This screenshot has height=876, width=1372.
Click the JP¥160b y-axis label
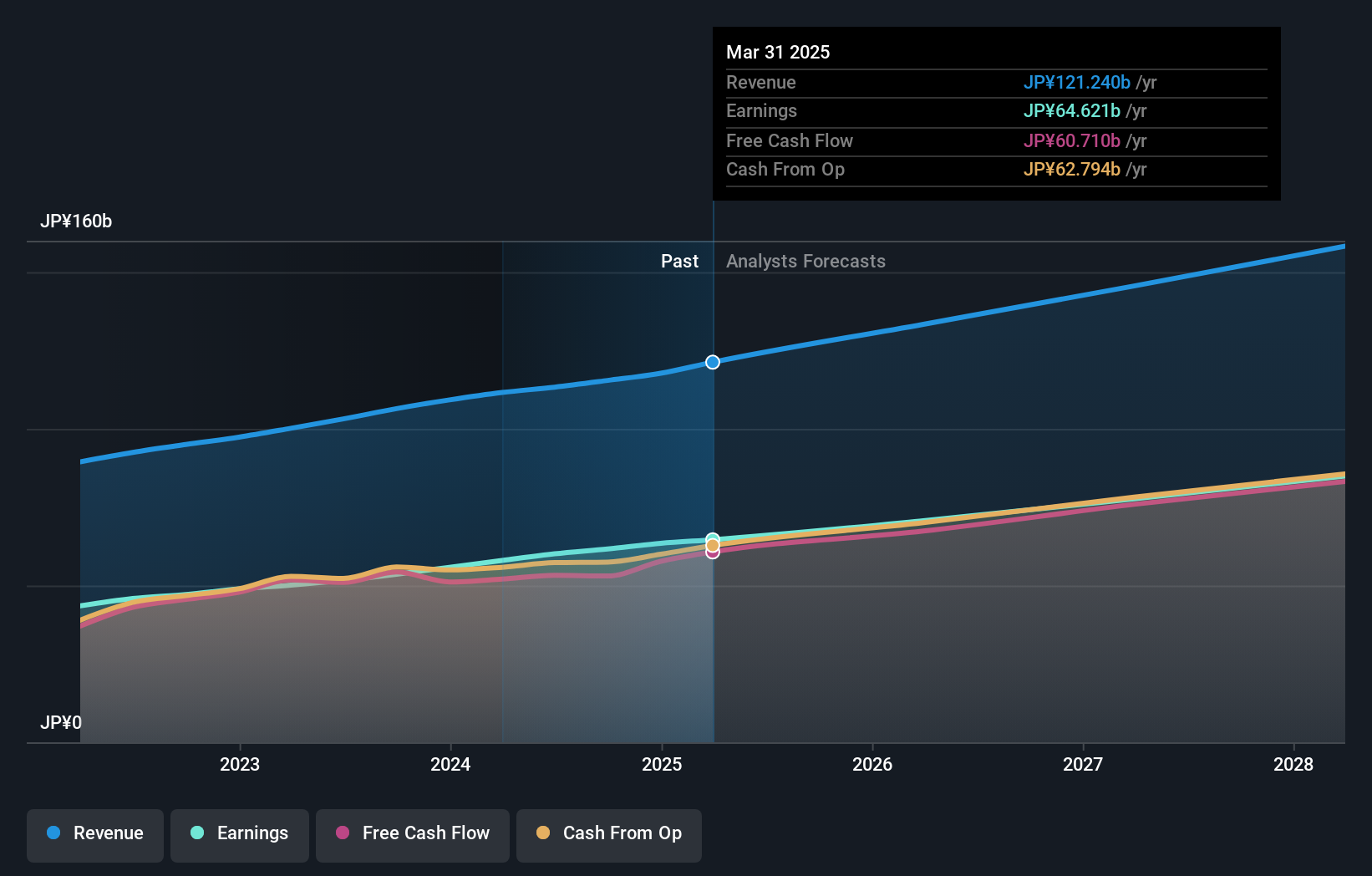[76, 222]
